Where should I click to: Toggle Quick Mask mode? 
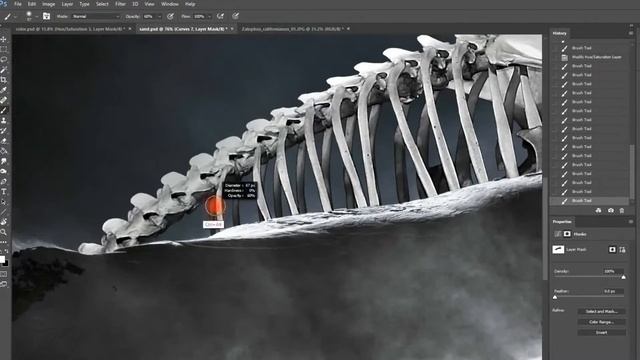(4, 274)
